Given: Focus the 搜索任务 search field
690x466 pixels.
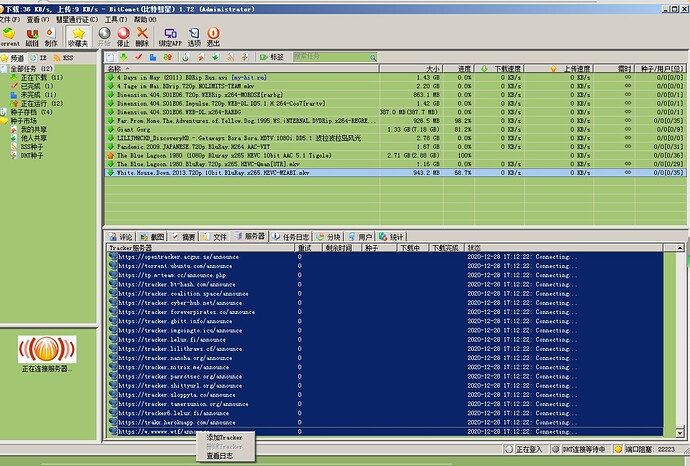Looking at the screenshot, I should click(331, 57).
